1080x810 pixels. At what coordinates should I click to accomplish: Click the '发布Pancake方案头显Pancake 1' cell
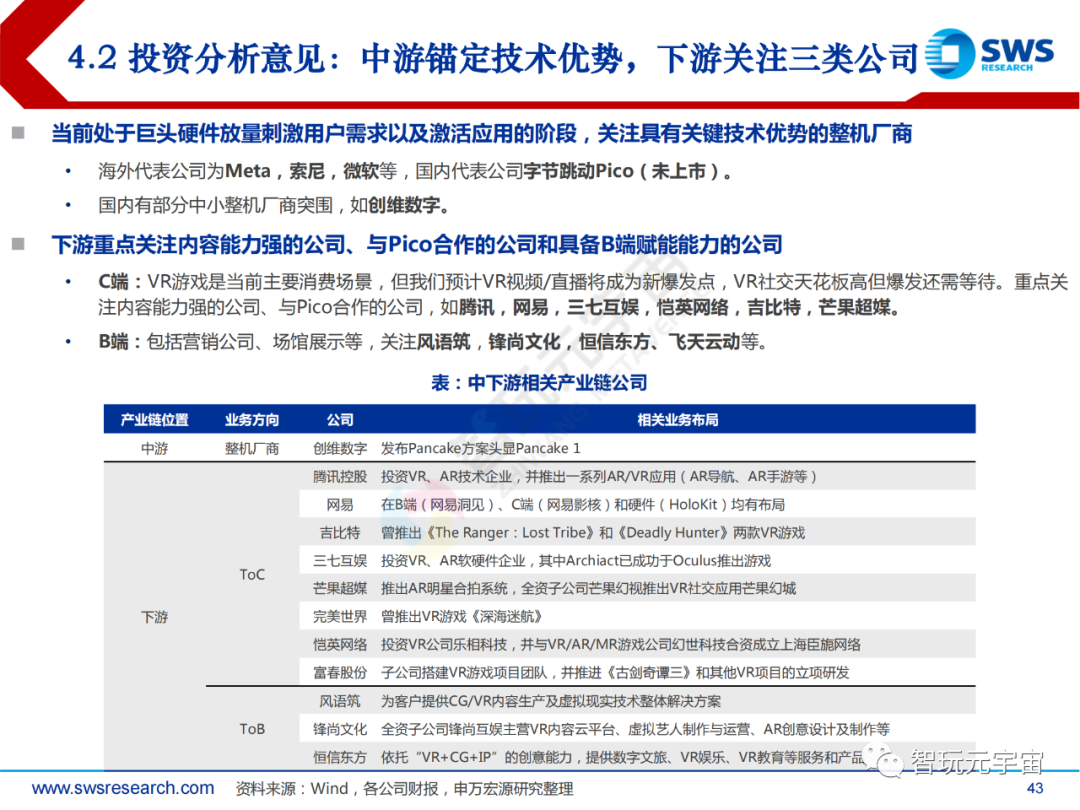tap(481, 448)
